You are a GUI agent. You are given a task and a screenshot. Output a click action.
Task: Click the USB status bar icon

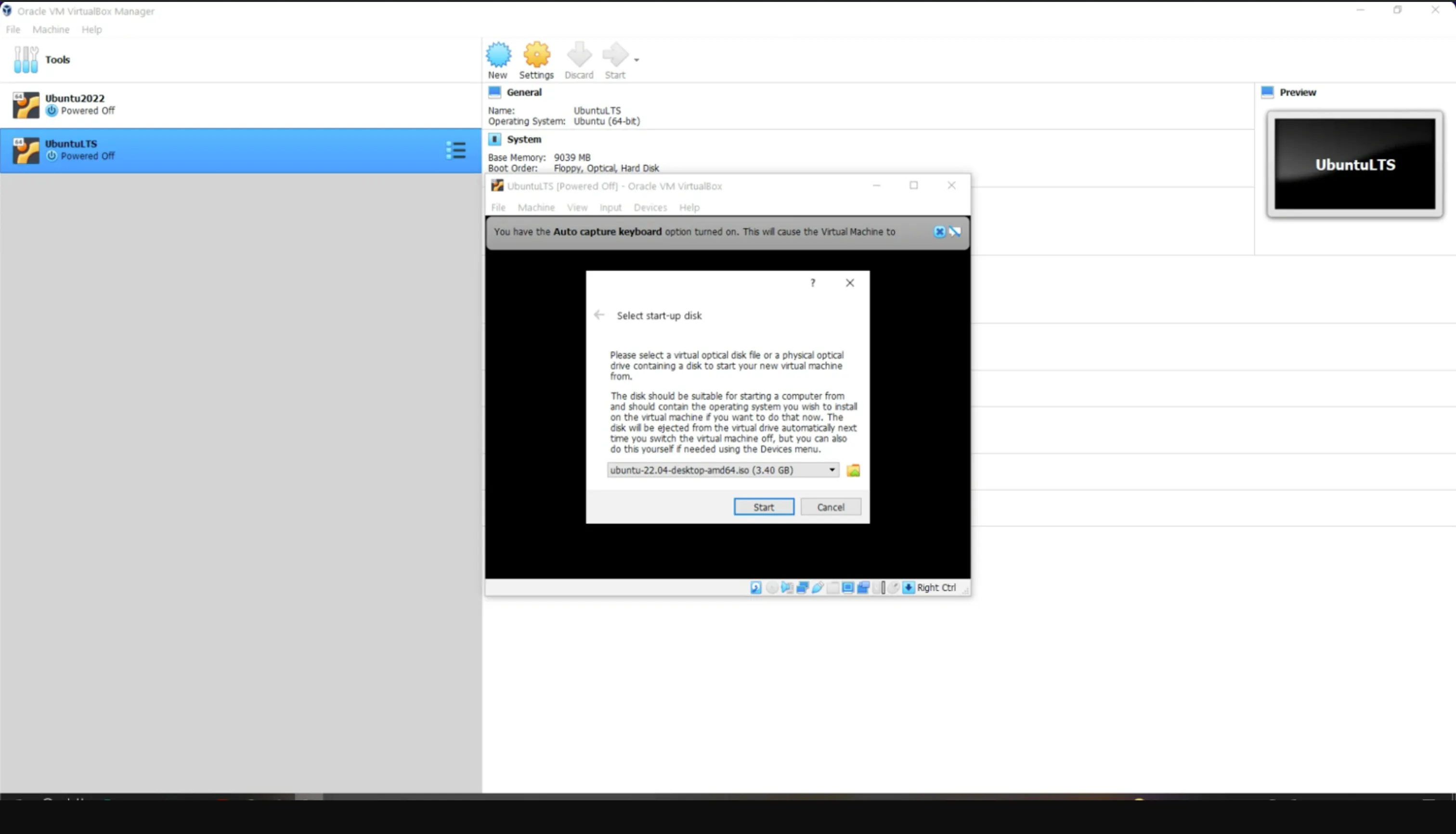818,587
